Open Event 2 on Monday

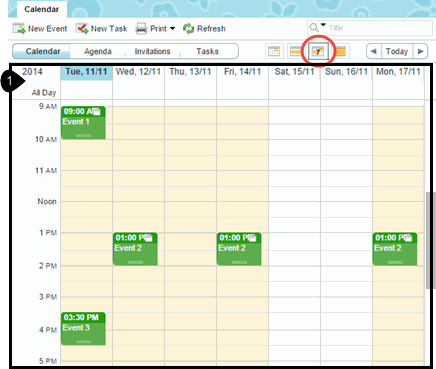pos(395,249)
